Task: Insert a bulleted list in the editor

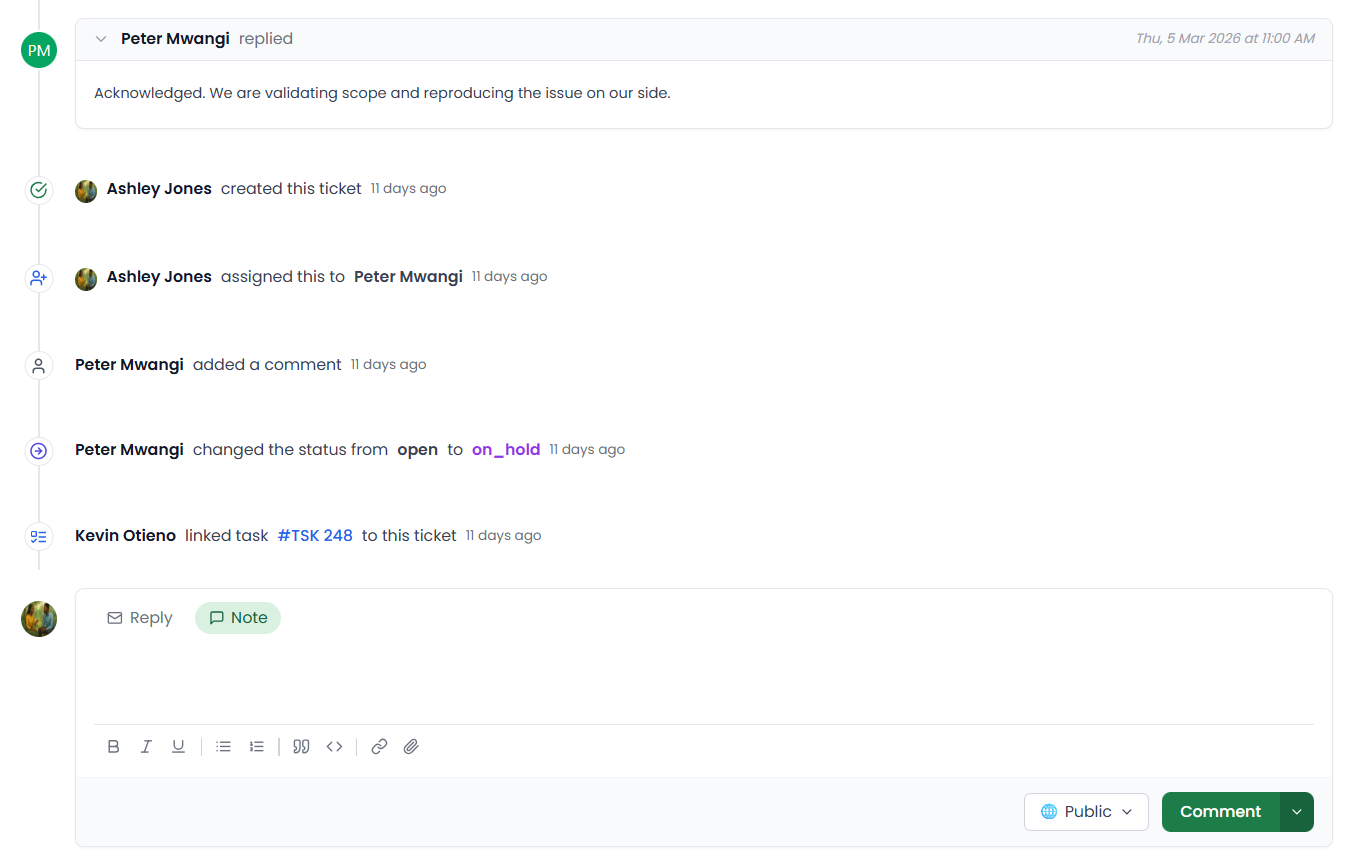Action: (x=223, y=746)
